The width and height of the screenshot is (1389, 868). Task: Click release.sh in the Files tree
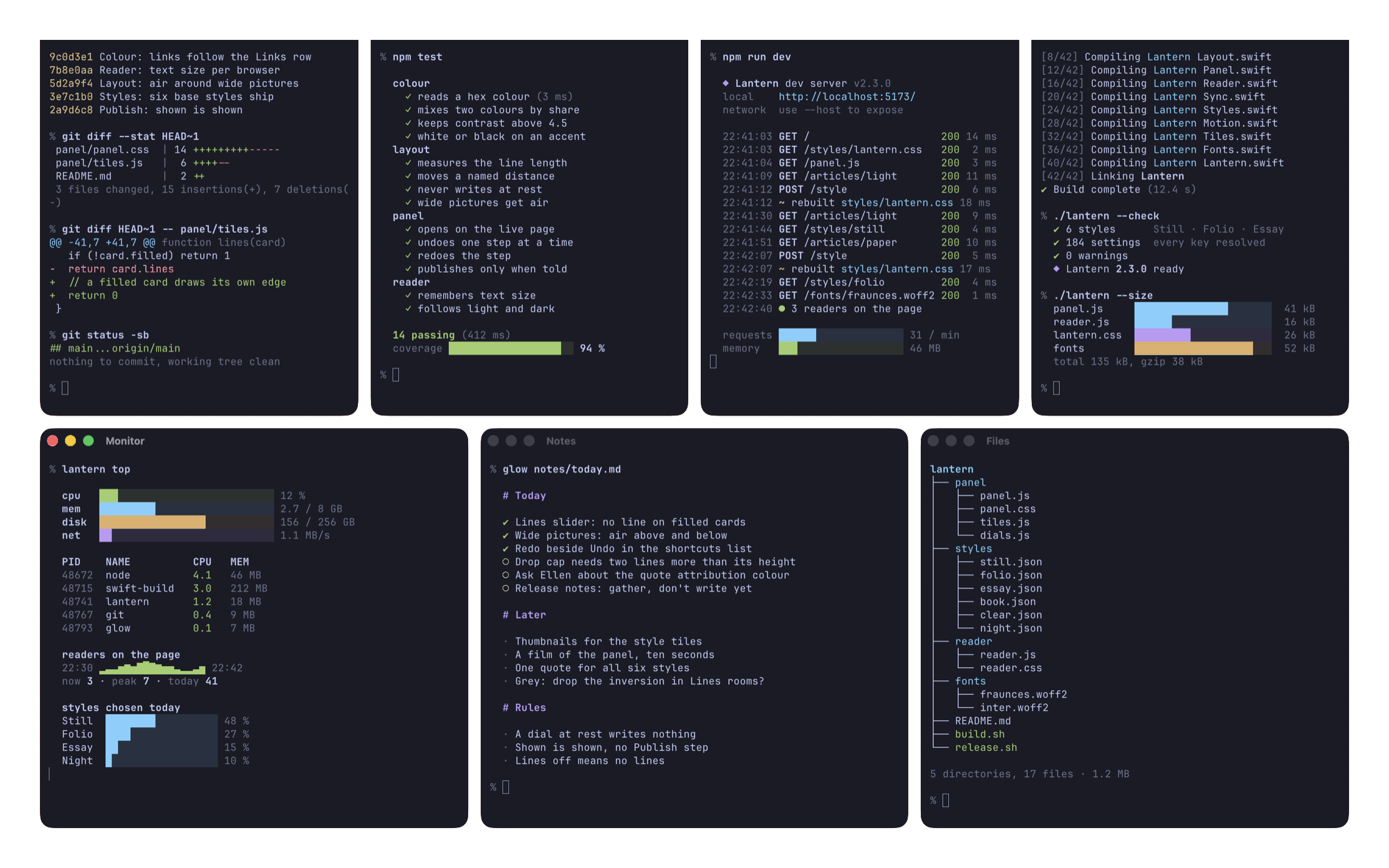(986, 747)
